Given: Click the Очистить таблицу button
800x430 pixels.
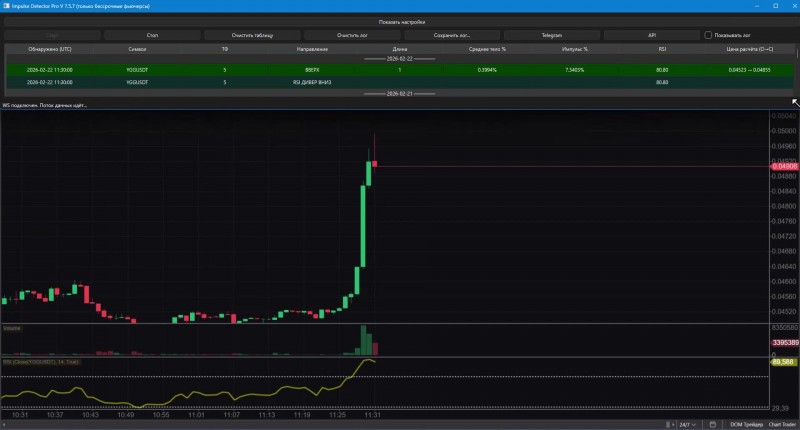Looking at the screenshot, I should (252, 35).
